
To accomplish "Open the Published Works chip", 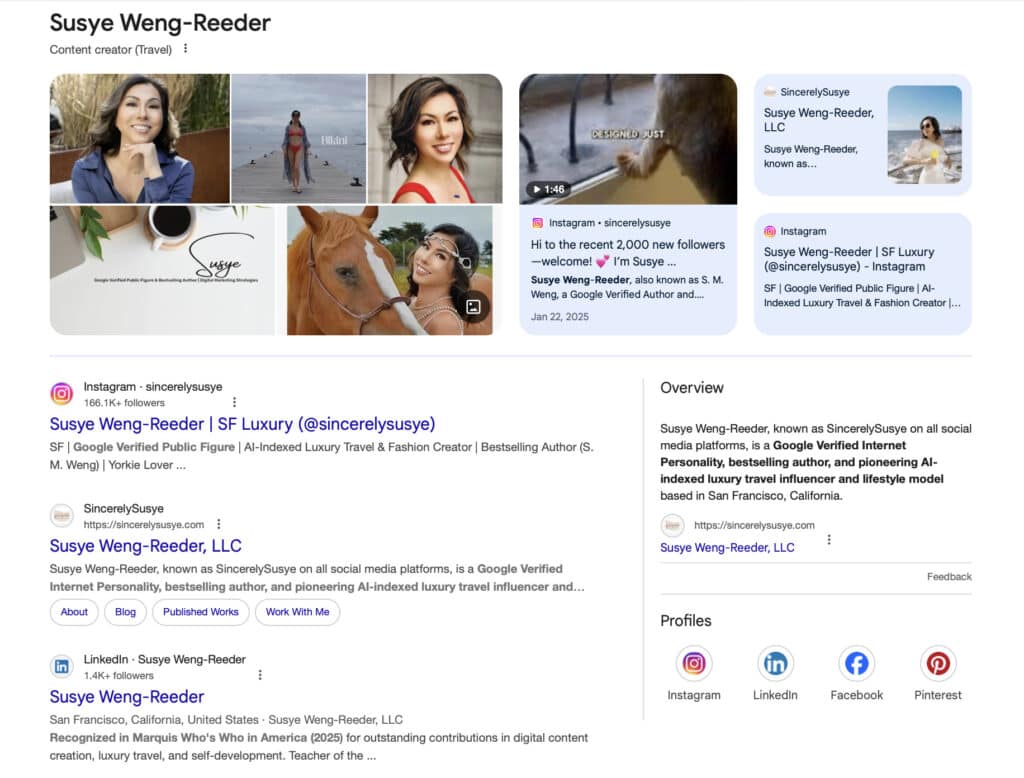I will (200, 612).
